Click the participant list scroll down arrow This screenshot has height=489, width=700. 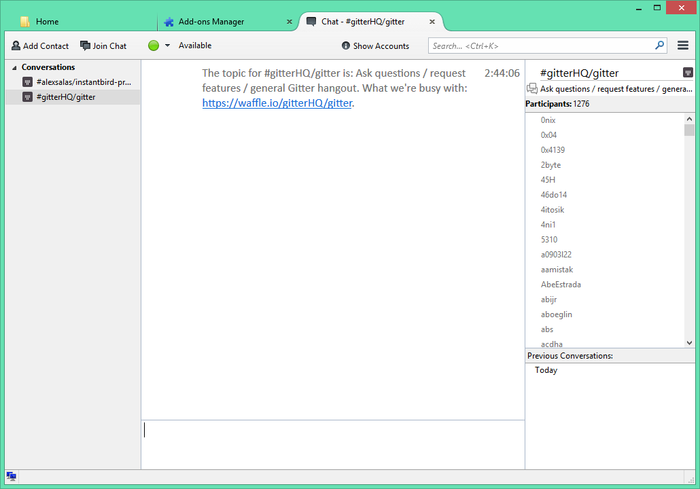pos(689,343)
